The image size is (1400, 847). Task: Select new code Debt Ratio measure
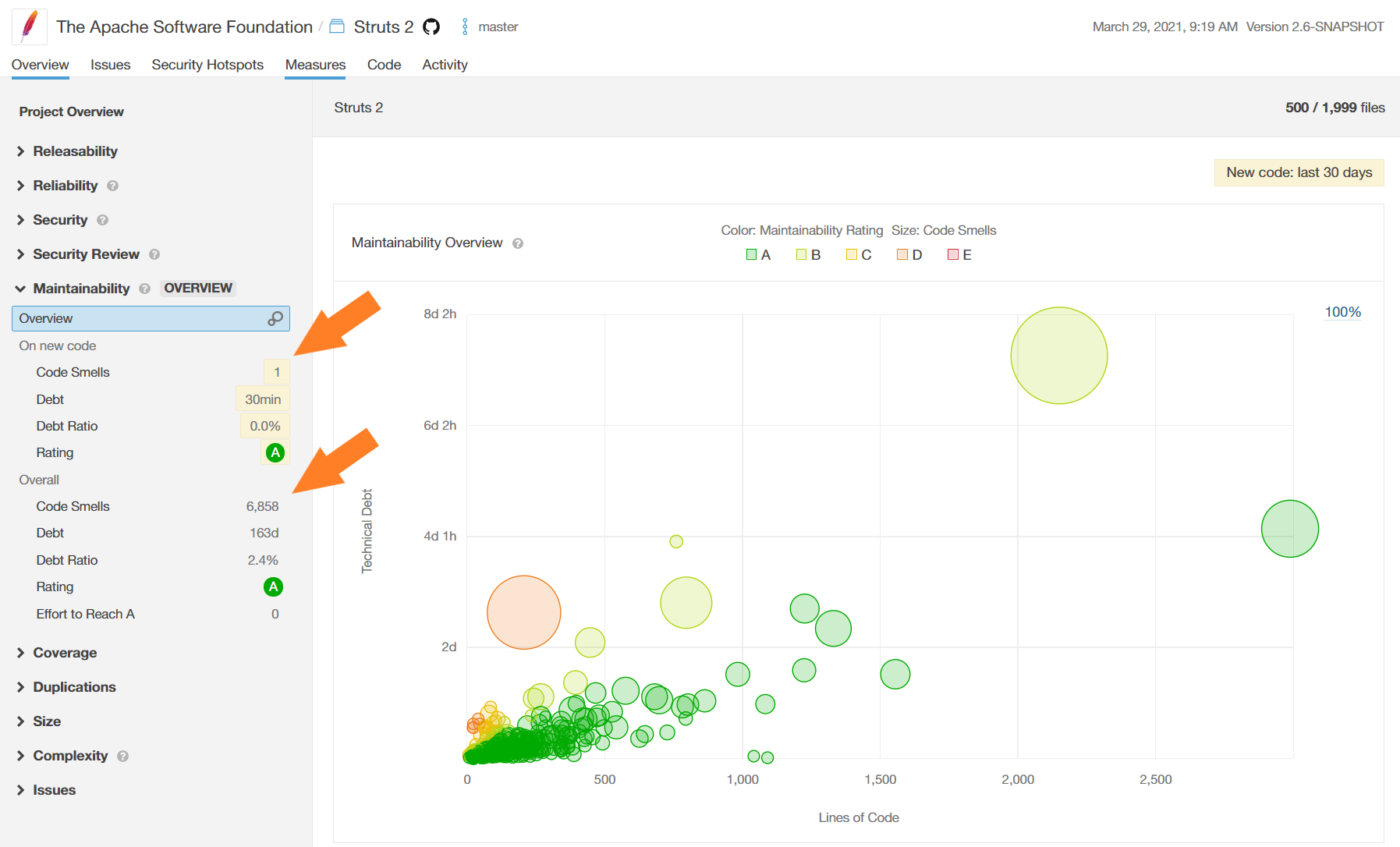(x=151, y=426)
